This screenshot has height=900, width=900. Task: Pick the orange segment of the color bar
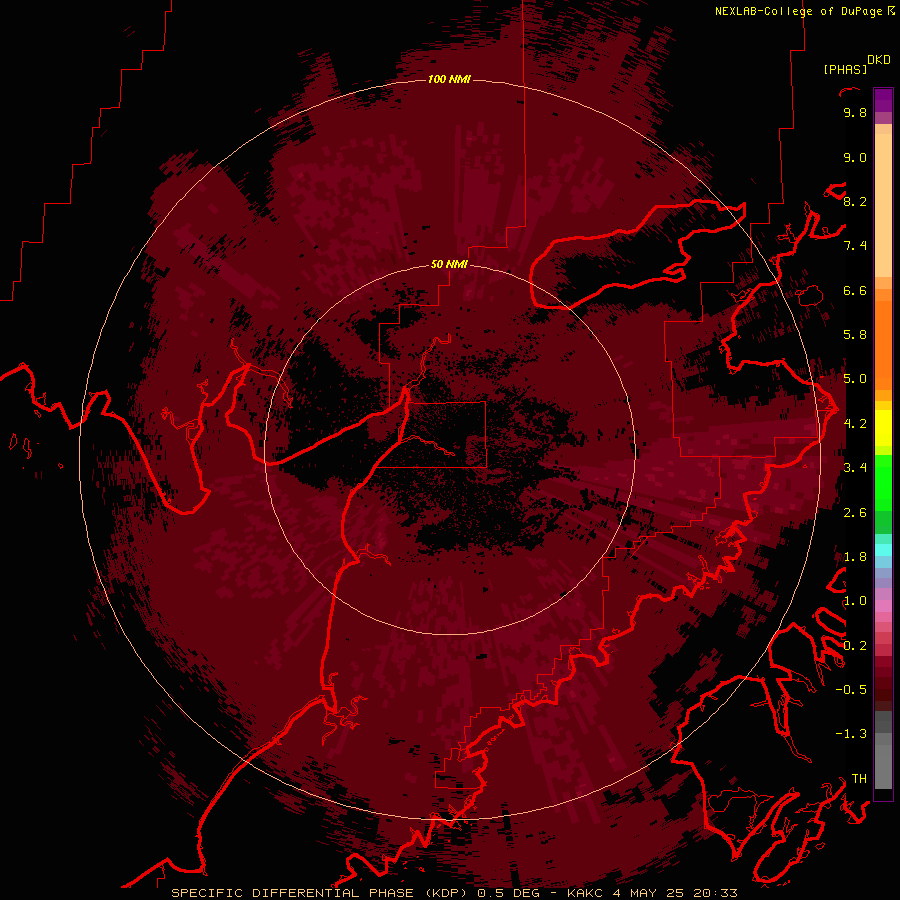pyautogui.click(x=883, y=345)
